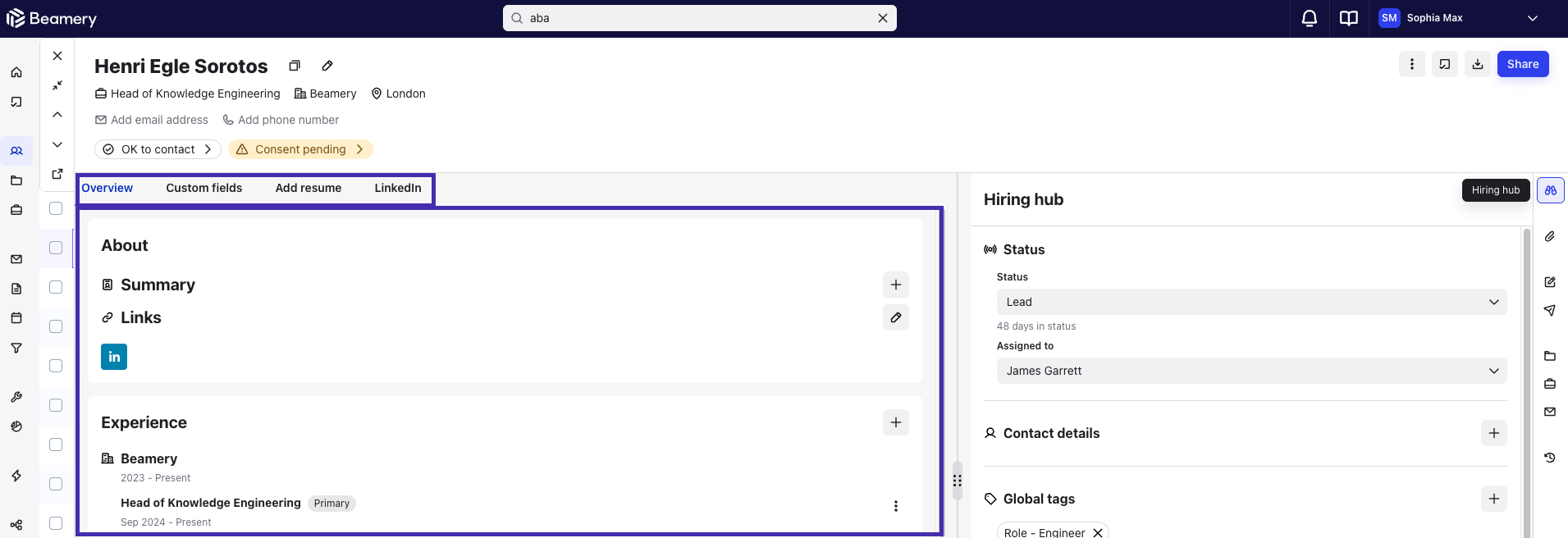Image resolution: width=1568 pixels, height=538 pixels.
Task: Edit Links section with pencil icon
Action: 896,317
